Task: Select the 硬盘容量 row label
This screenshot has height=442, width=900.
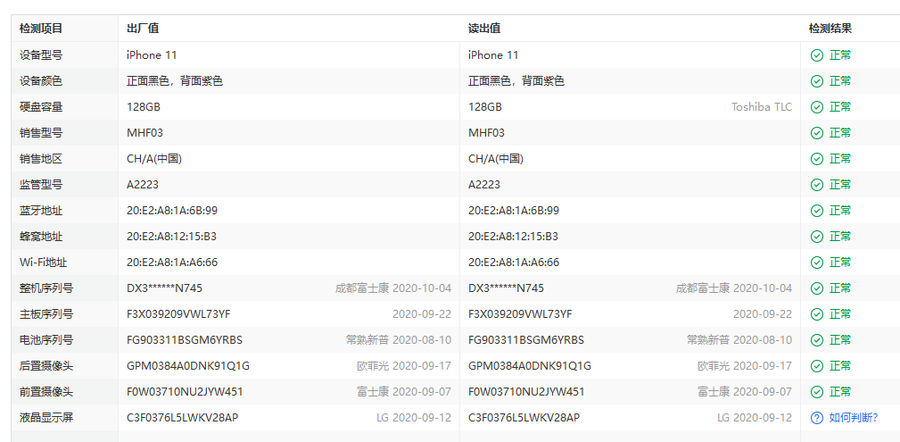Action: coord(41,107)
